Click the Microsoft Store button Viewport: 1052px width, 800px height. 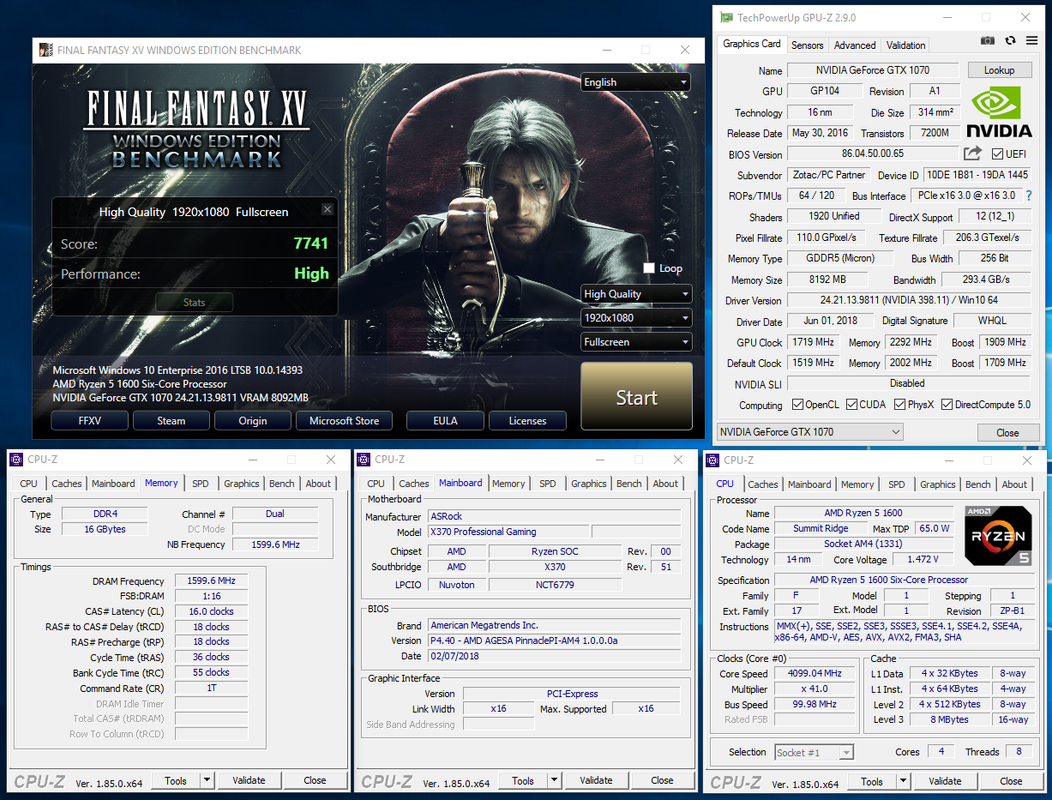(344, 421)
